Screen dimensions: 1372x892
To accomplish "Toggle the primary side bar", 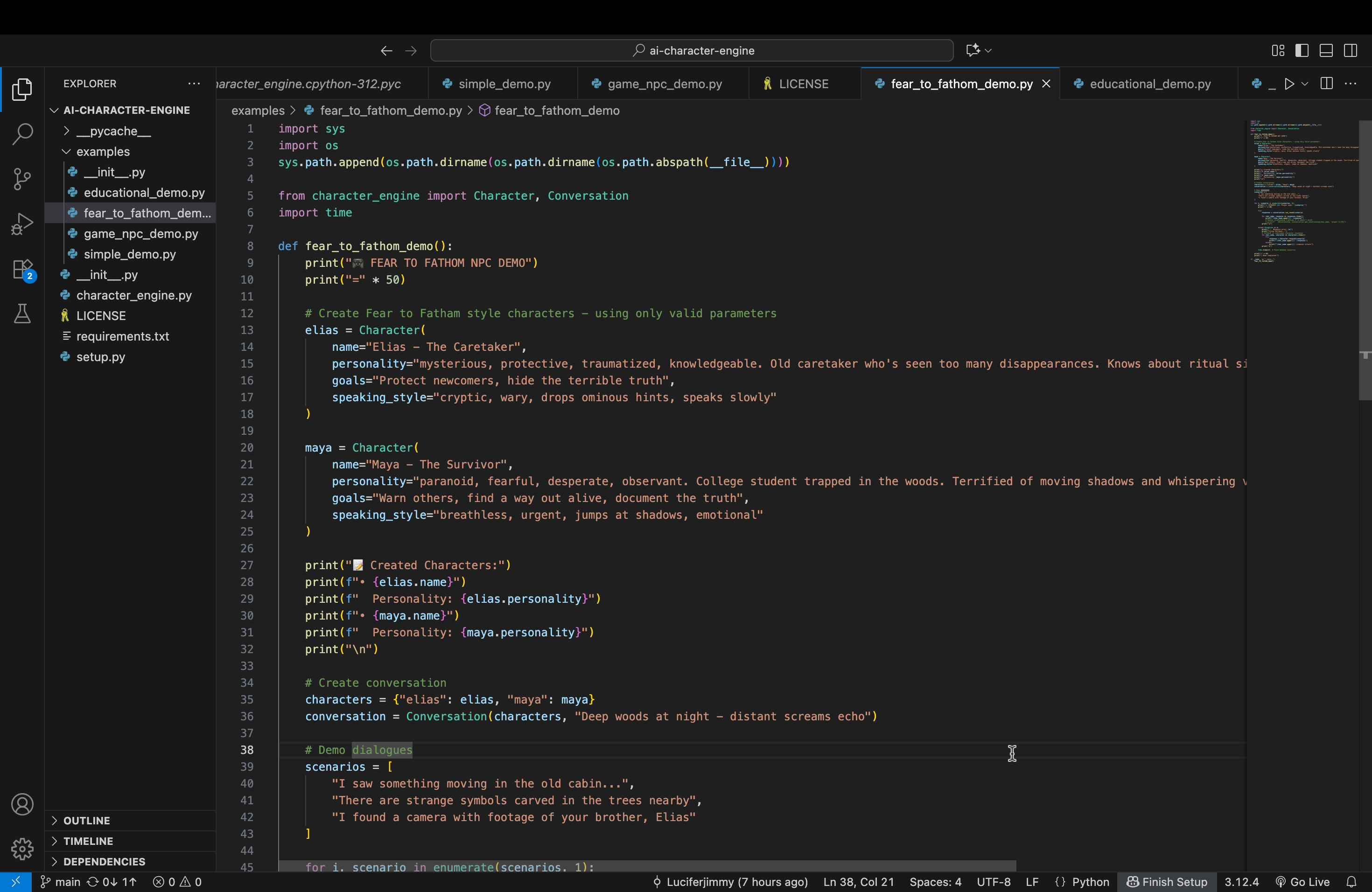I will point(1301,51).
